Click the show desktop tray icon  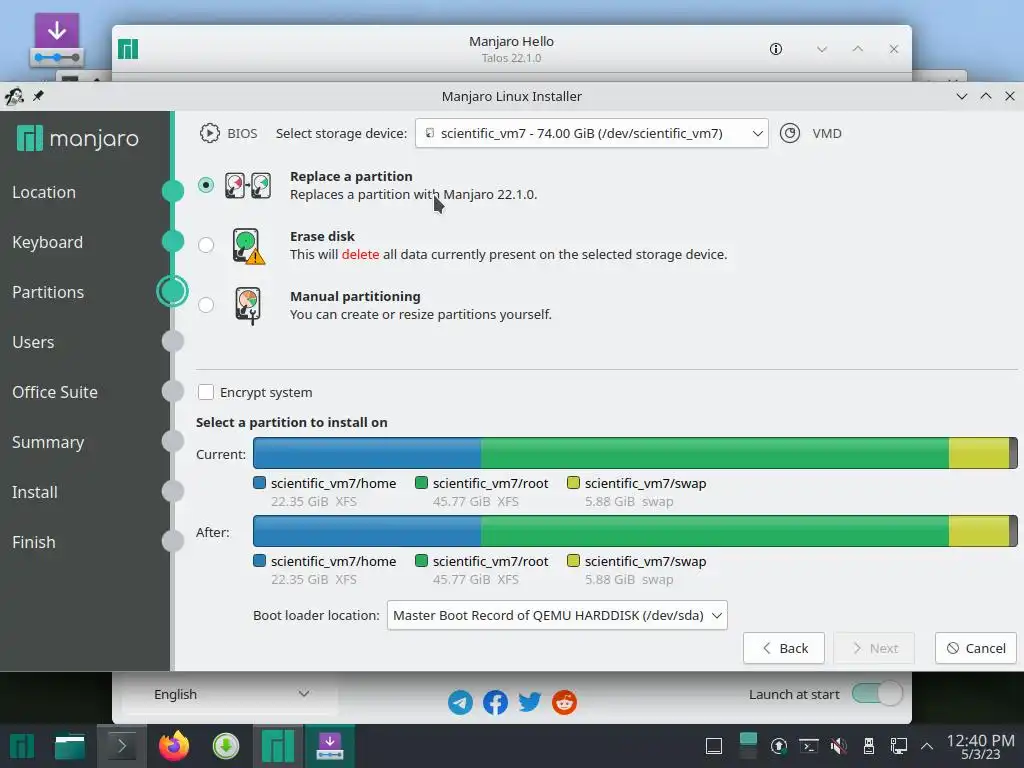[714, 746]
